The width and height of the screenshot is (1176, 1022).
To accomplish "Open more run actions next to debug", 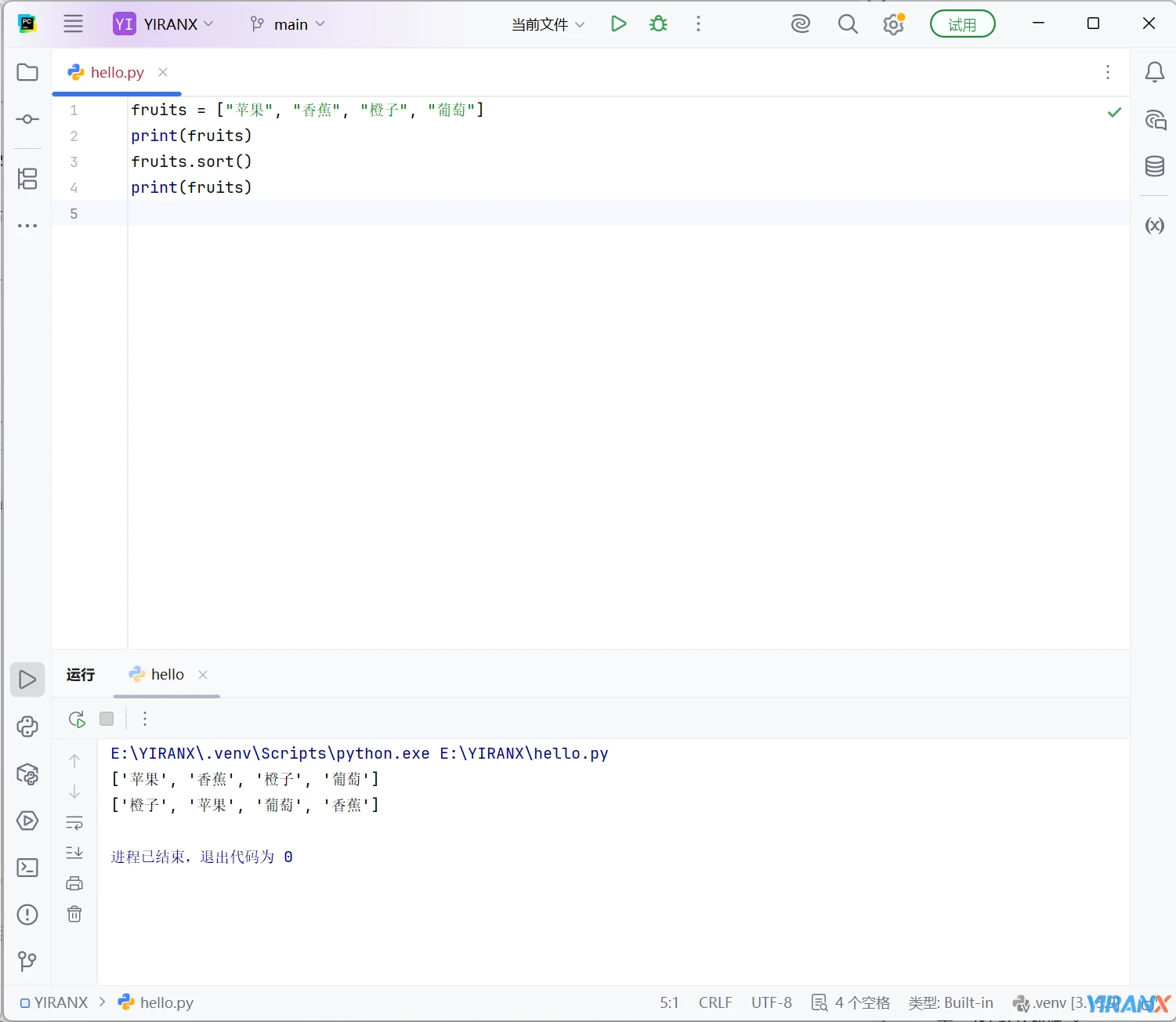I will (x=698, y=24).
